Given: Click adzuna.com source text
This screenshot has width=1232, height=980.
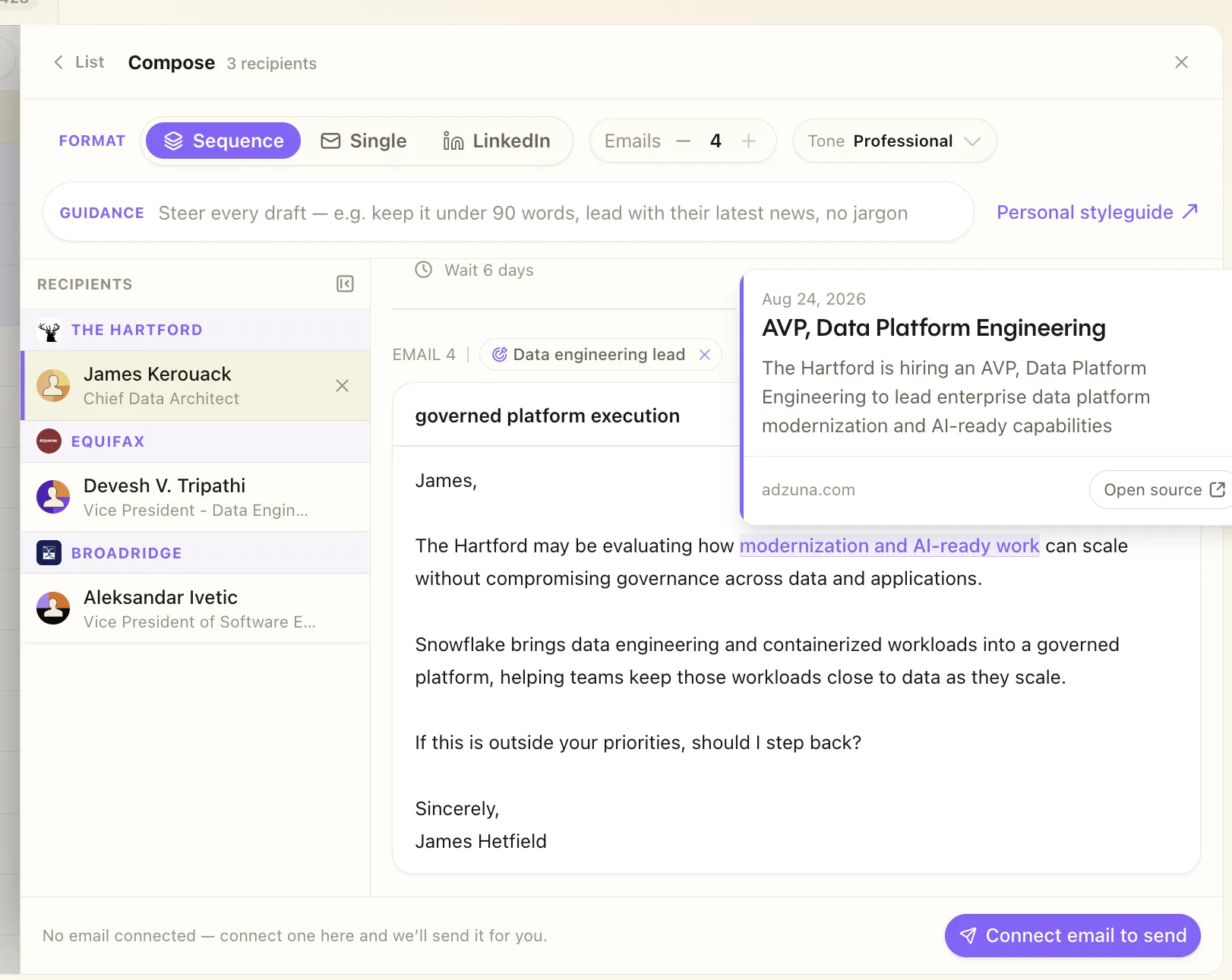Looking at the screenshot, I should [x=808, y=490].
